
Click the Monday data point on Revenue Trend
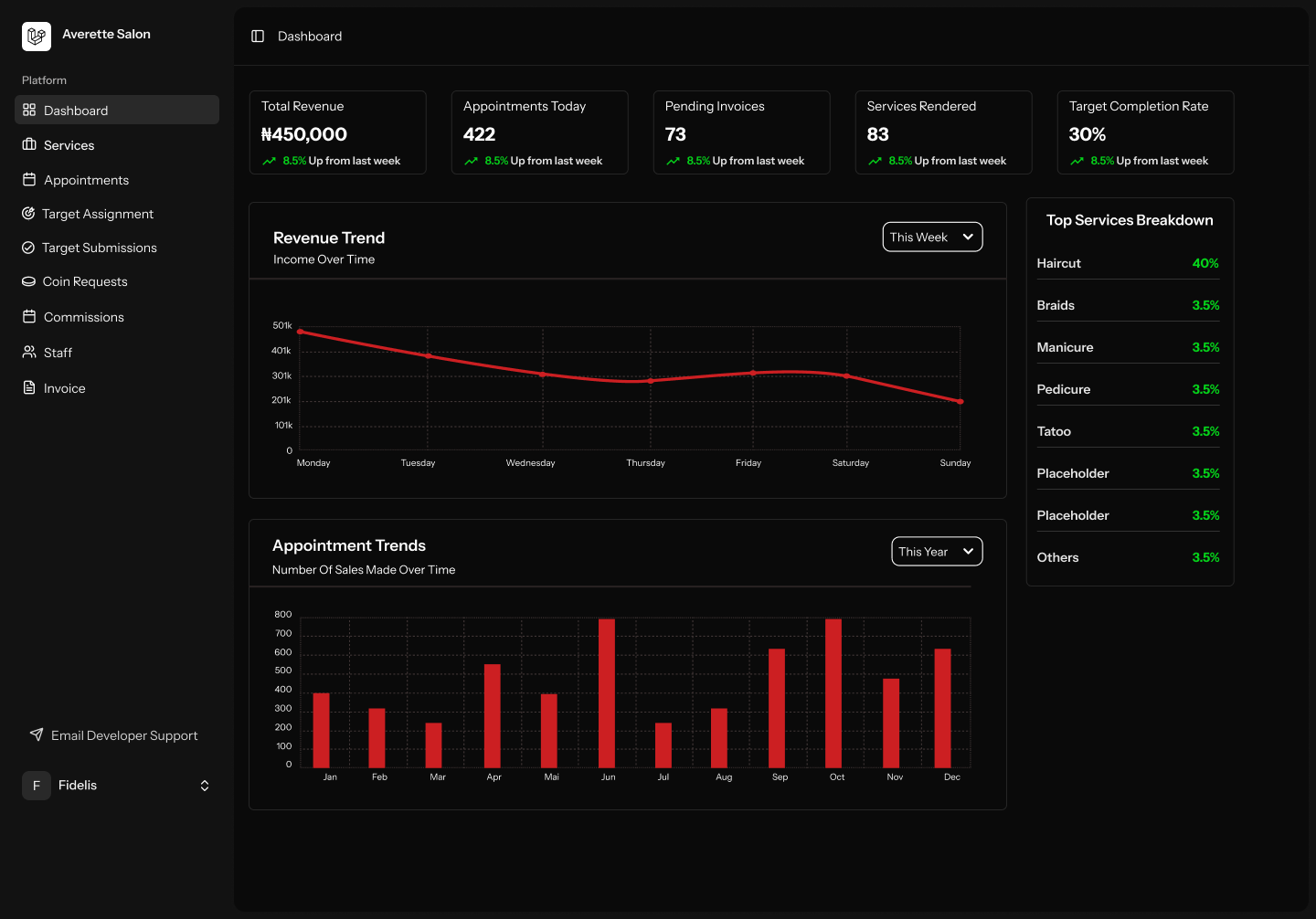point(301,332)
